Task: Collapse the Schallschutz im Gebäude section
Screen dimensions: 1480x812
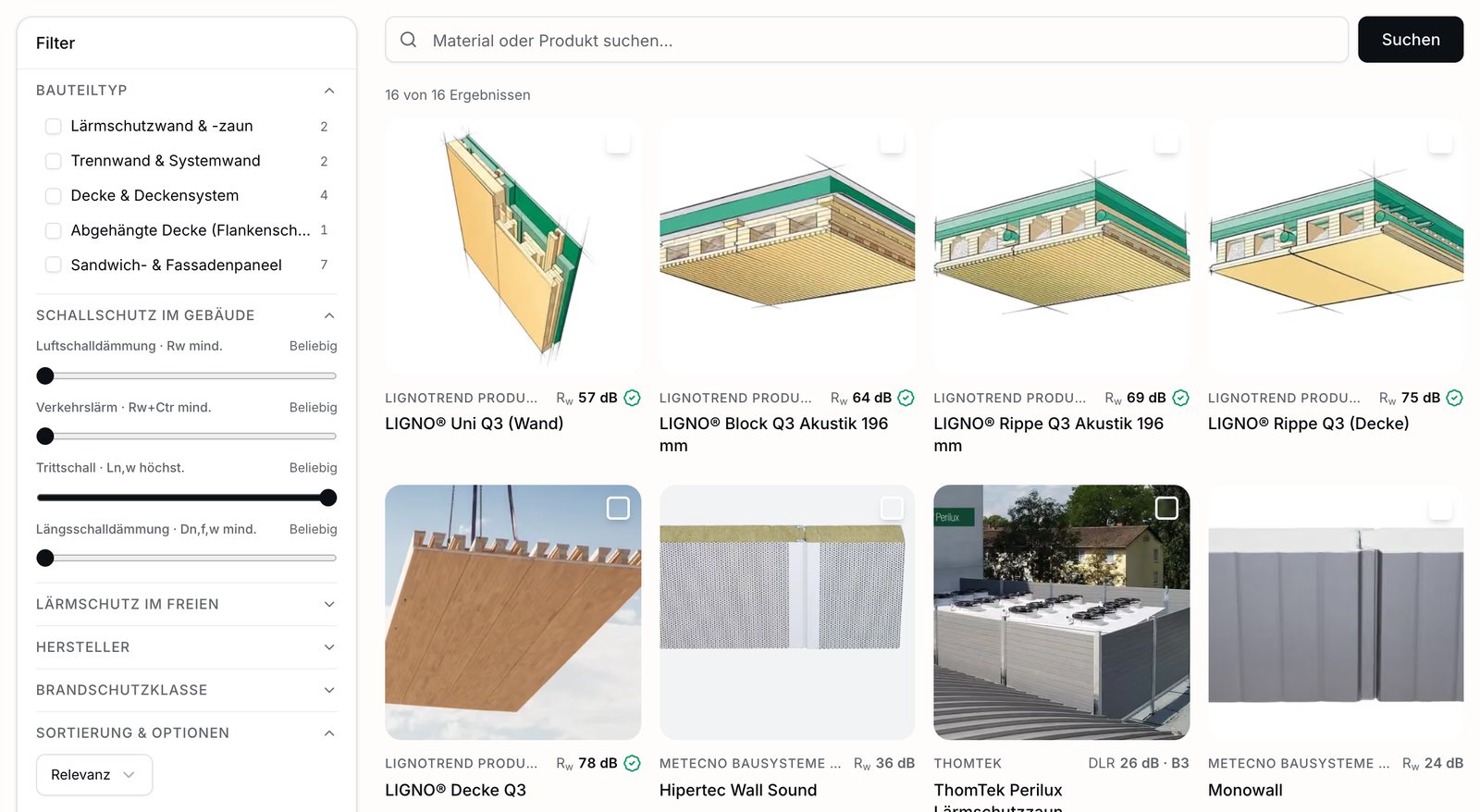Action: [329, 315]
